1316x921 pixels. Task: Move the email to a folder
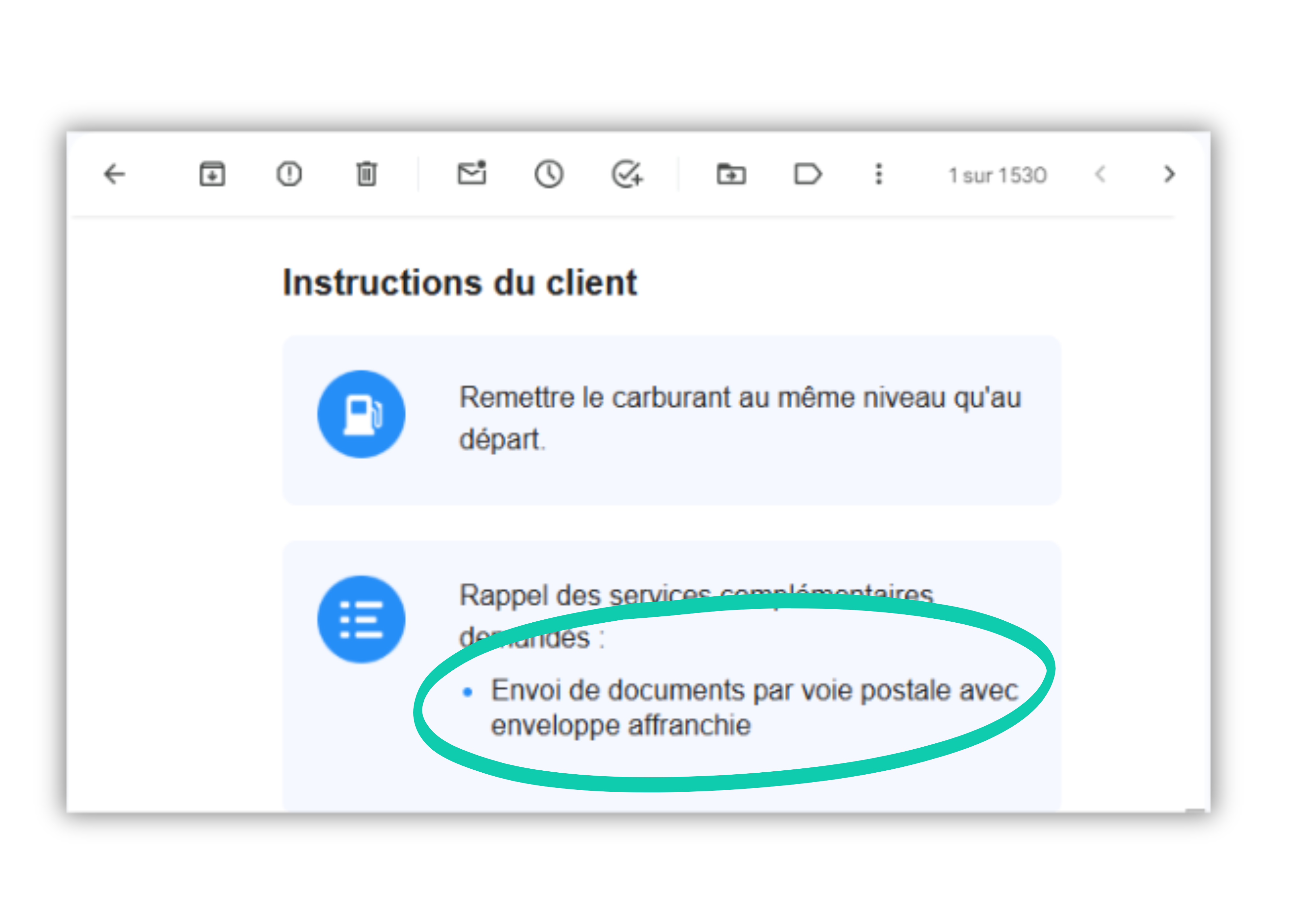(x=731, y=174)
